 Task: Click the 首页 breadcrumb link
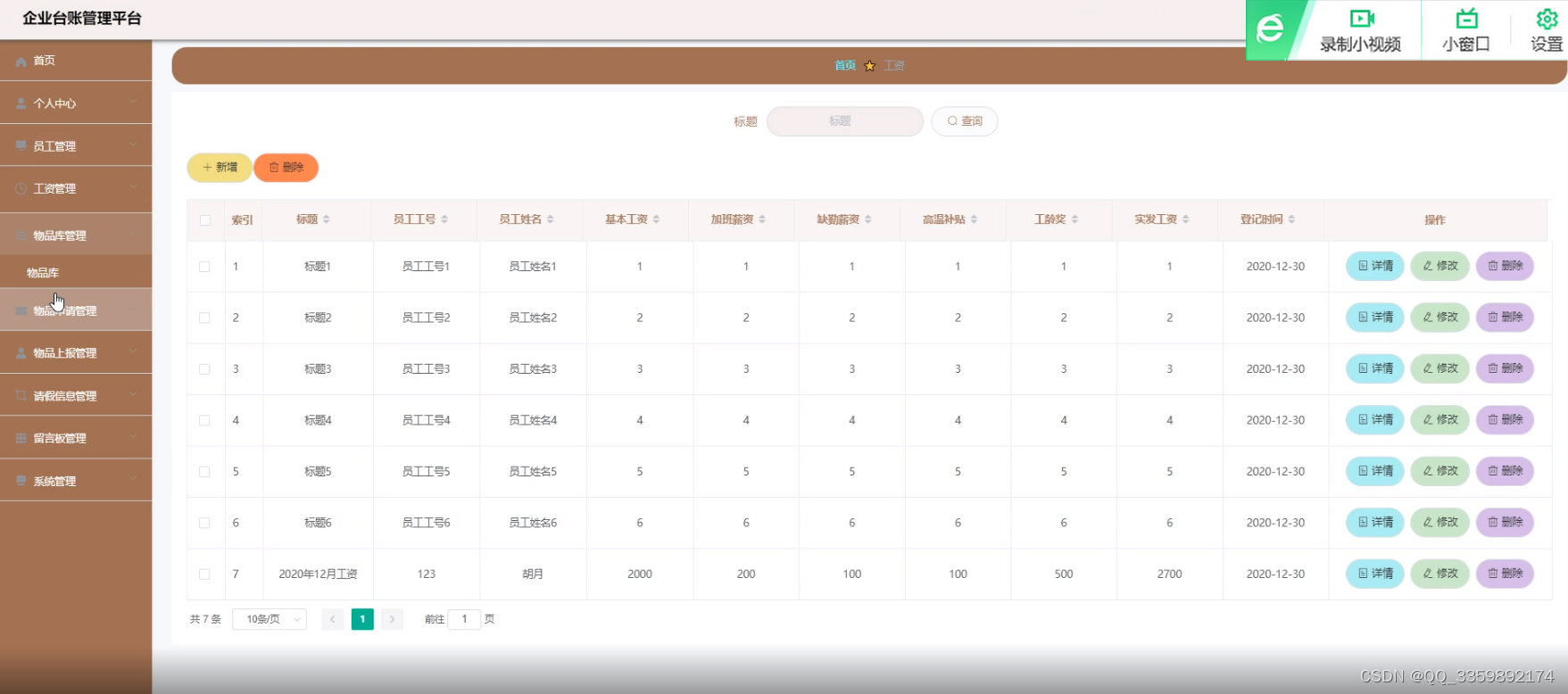(x=845, y=66)
